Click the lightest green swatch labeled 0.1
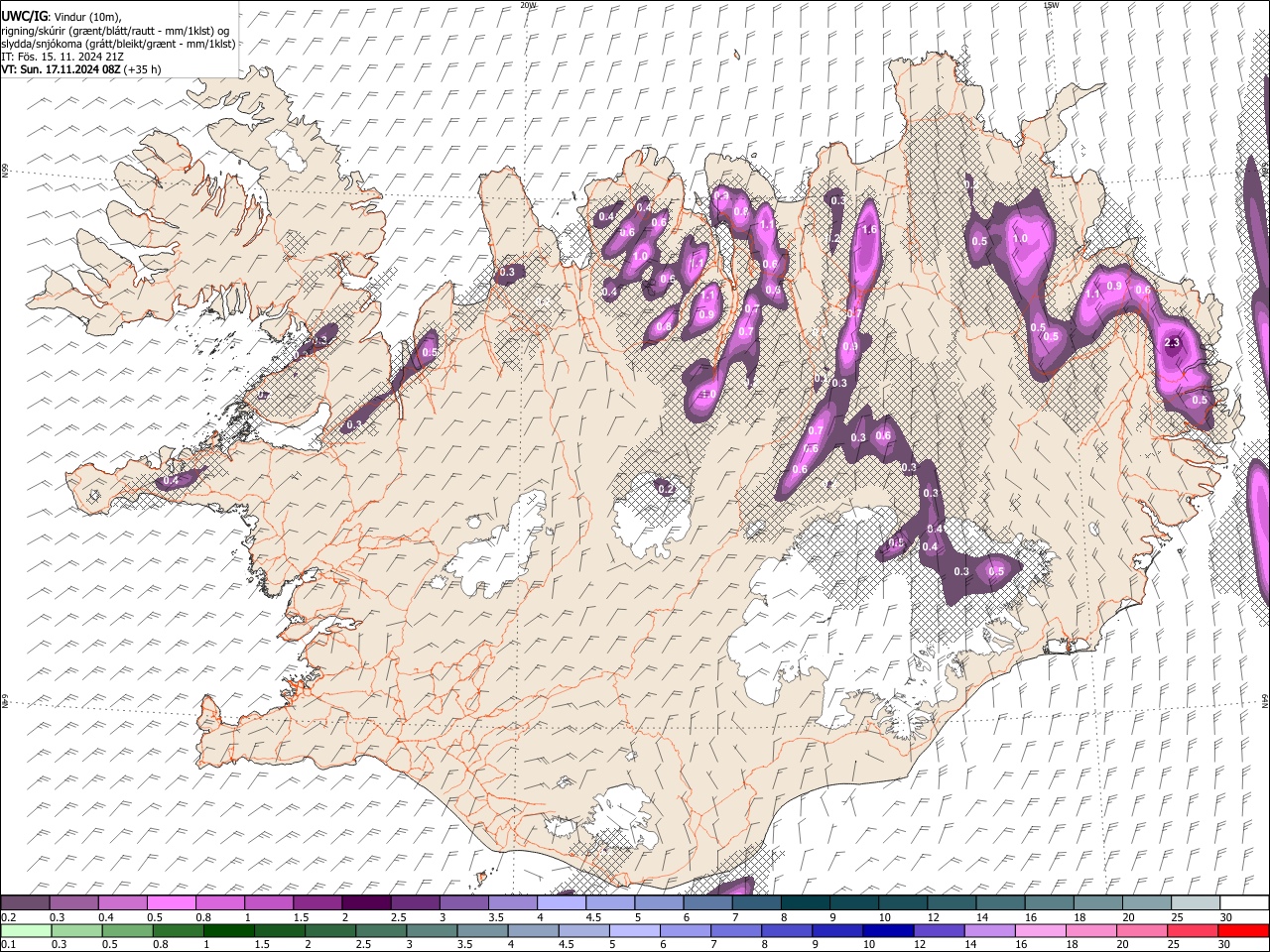The width and height of the screenshot is (1270, 952). click(x=26, y=930)
